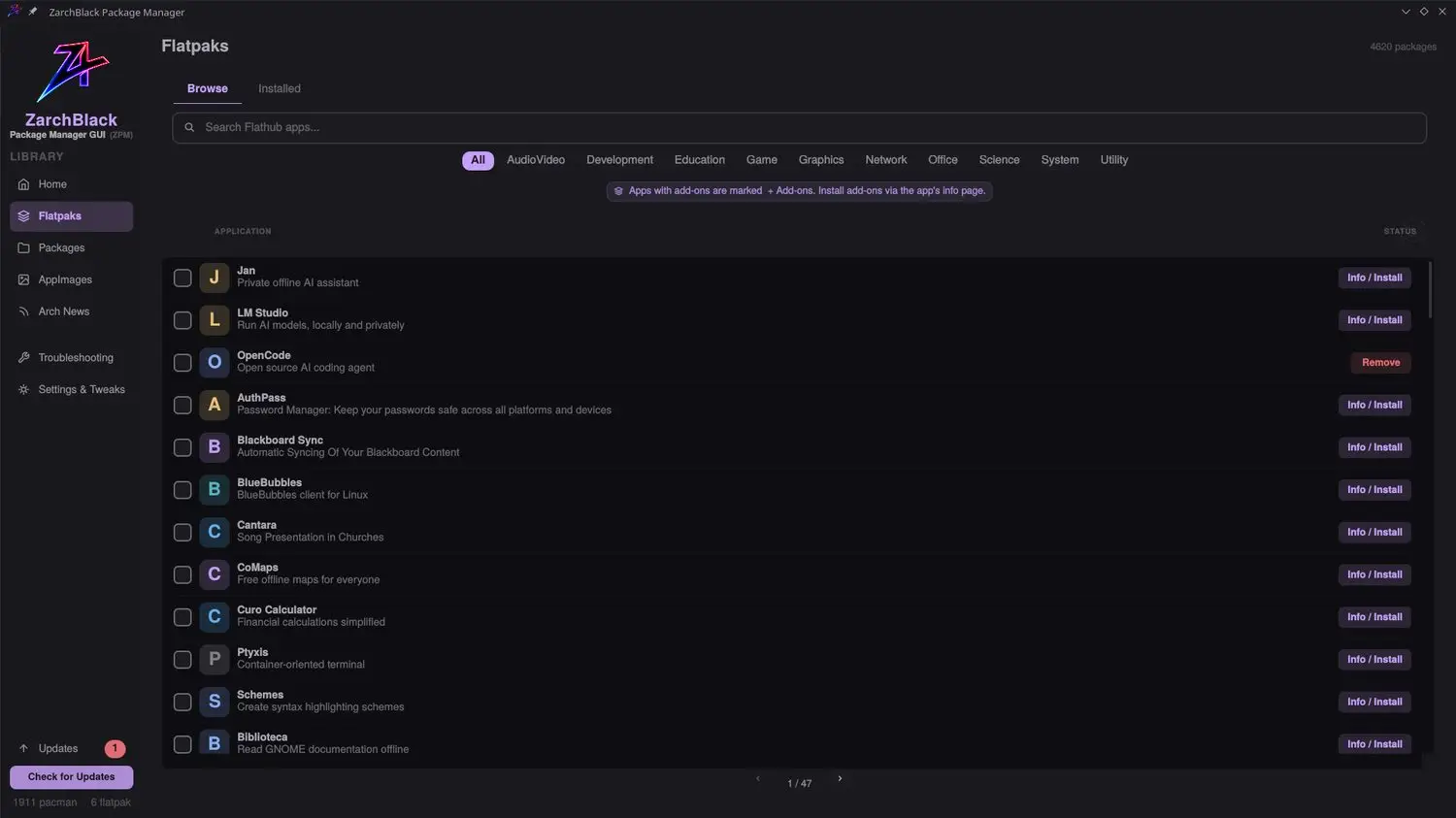1456x818 pixels.
Task: Click the Updates arrow icon in sidebar
Action: [x=24, y=749]
